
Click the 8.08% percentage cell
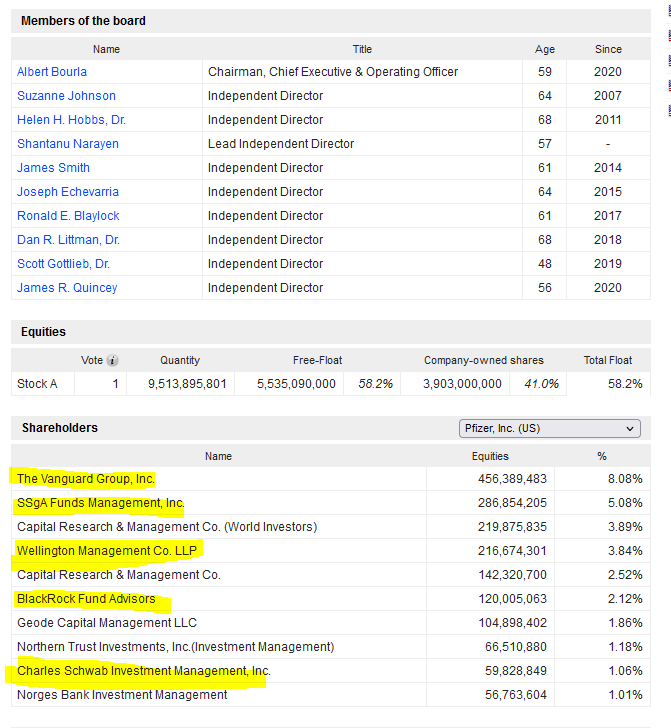(x=625, y=479)
